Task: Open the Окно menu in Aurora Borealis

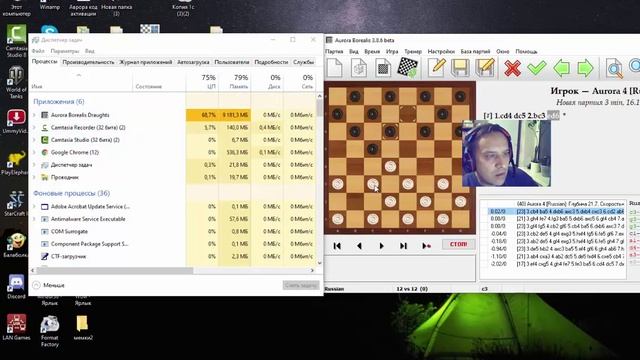Action: (502, 51)
